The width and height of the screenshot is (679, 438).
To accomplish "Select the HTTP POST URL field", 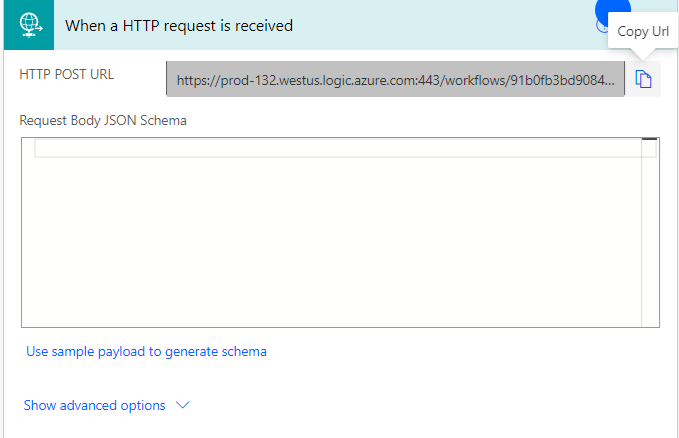I will tap(395, 79).
